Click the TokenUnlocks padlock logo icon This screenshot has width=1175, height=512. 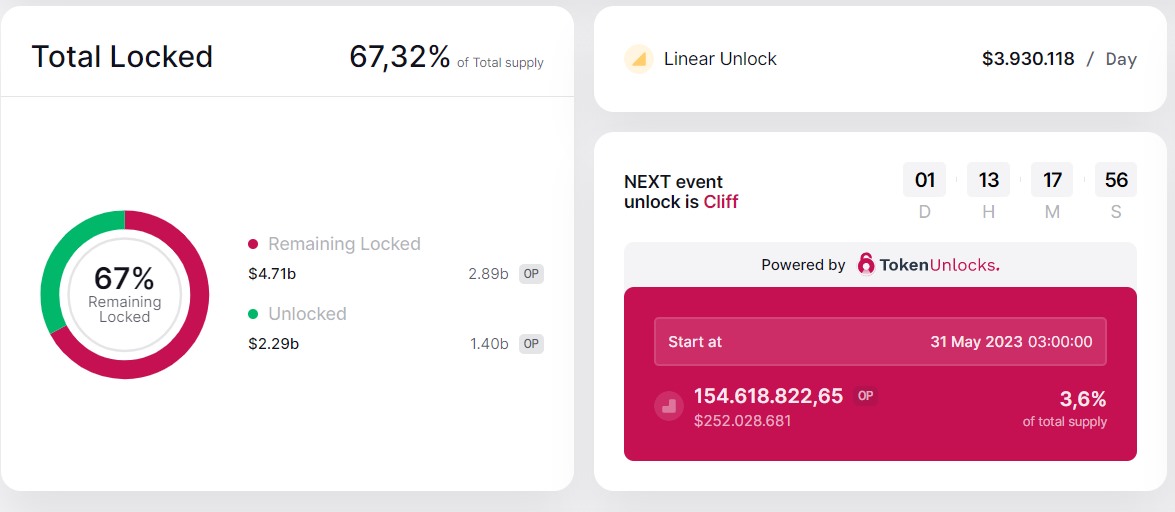866,264
